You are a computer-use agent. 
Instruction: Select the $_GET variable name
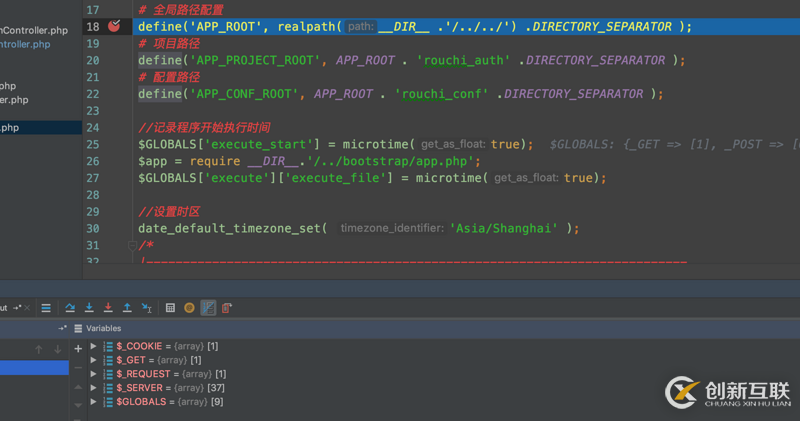pyautogui.click(x=131, y=360)
